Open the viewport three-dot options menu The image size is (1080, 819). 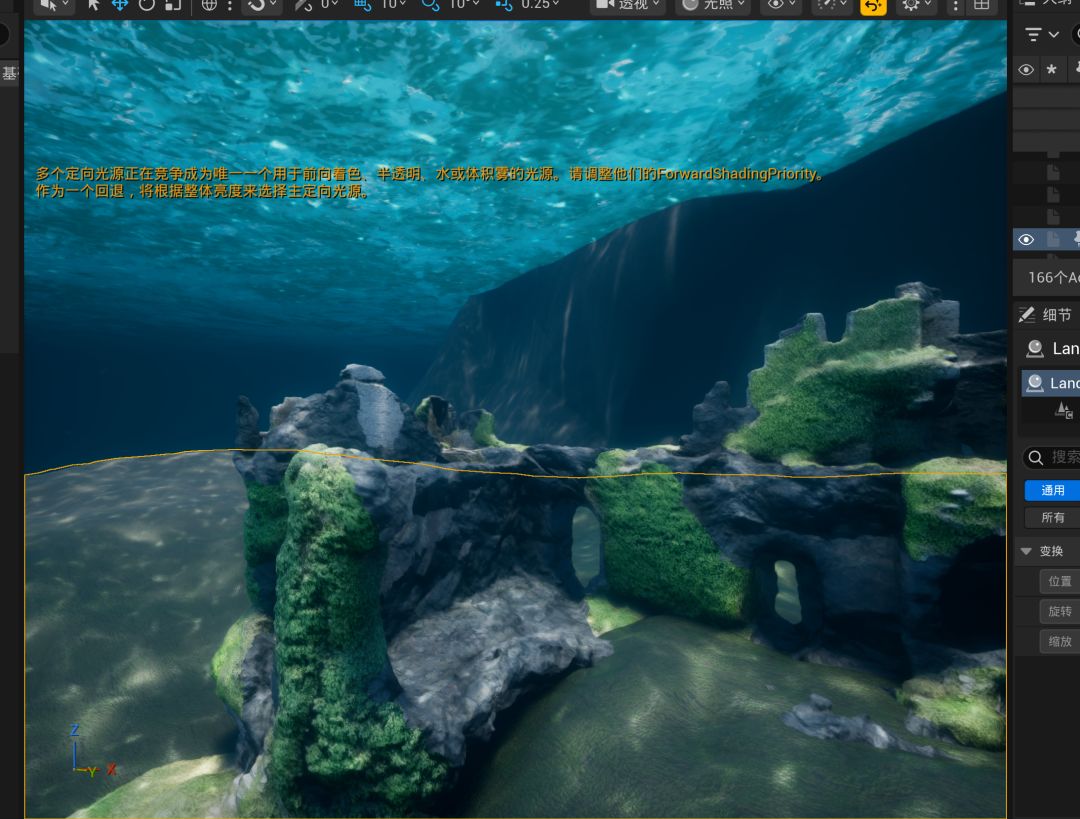pos(955,5)
